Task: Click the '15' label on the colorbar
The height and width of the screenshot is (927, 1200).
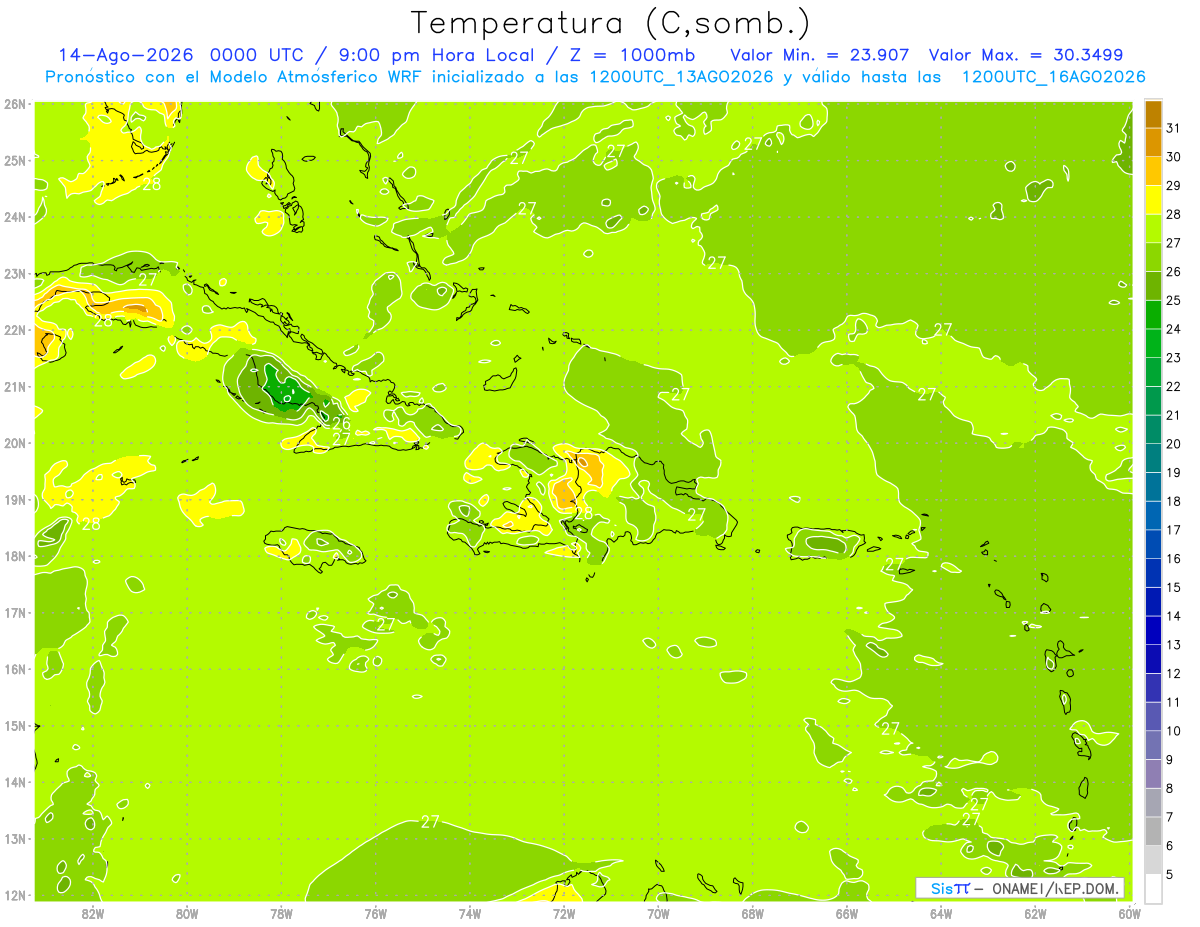Action: click(1174, 587)
